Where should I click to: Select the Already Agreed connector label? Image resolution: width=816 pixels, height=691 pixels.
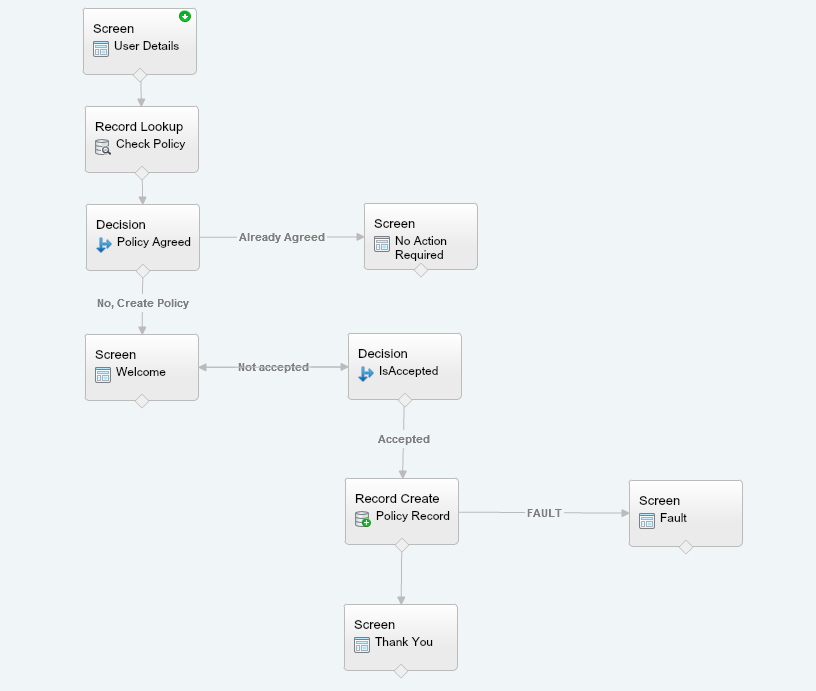click(282, 237)
